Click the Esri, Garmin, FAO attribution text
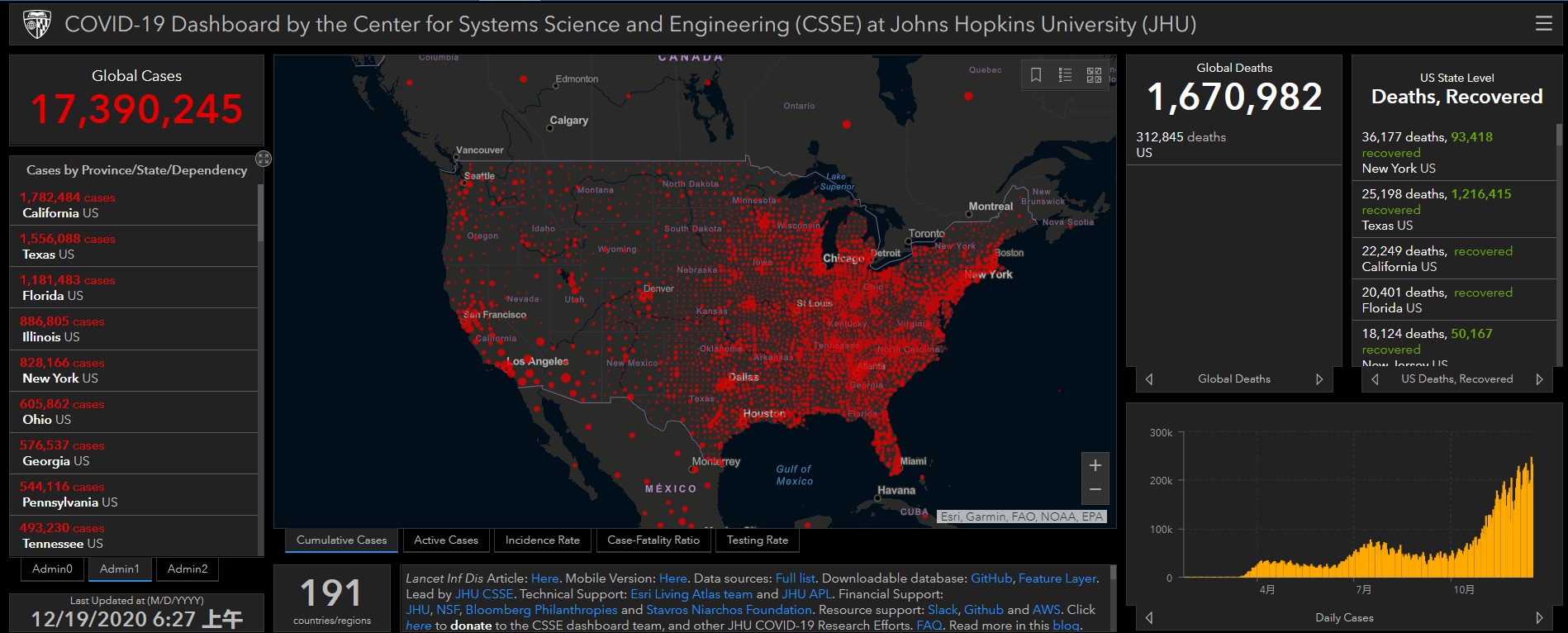 click(x=1021, y=516)
